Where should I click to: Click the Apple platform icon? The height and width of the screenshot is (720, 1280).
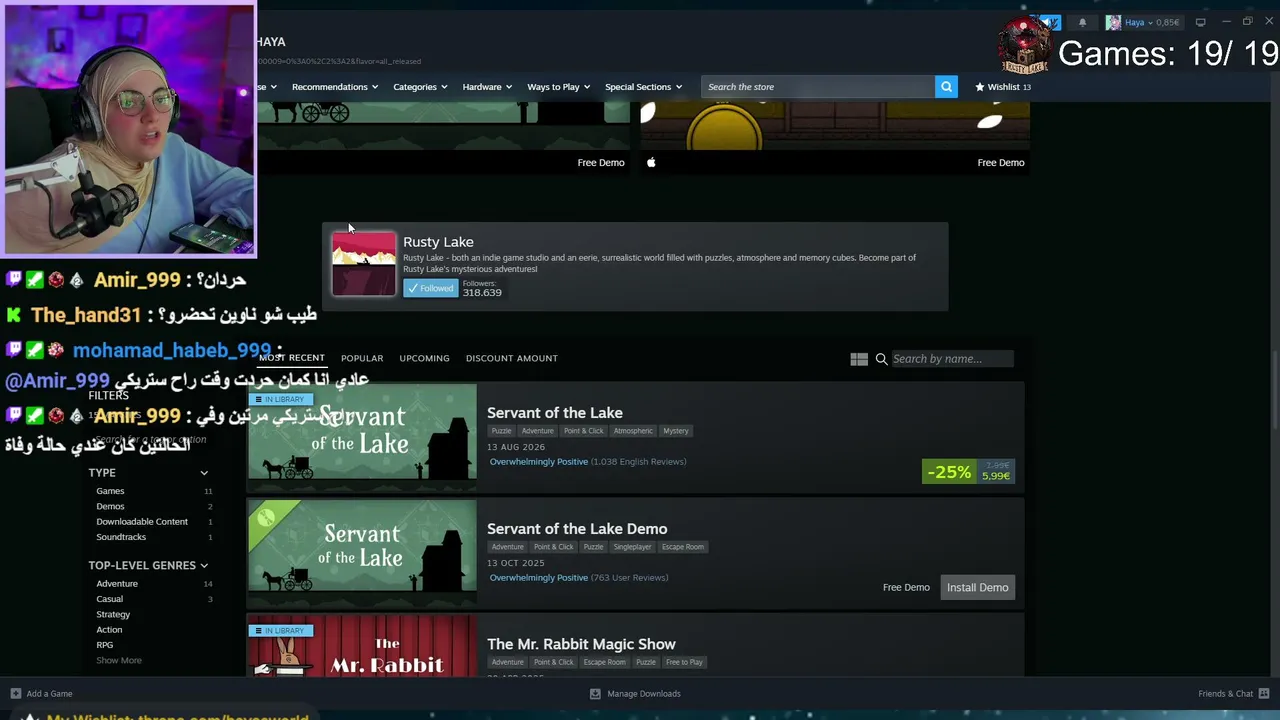(x=651, y=162)
